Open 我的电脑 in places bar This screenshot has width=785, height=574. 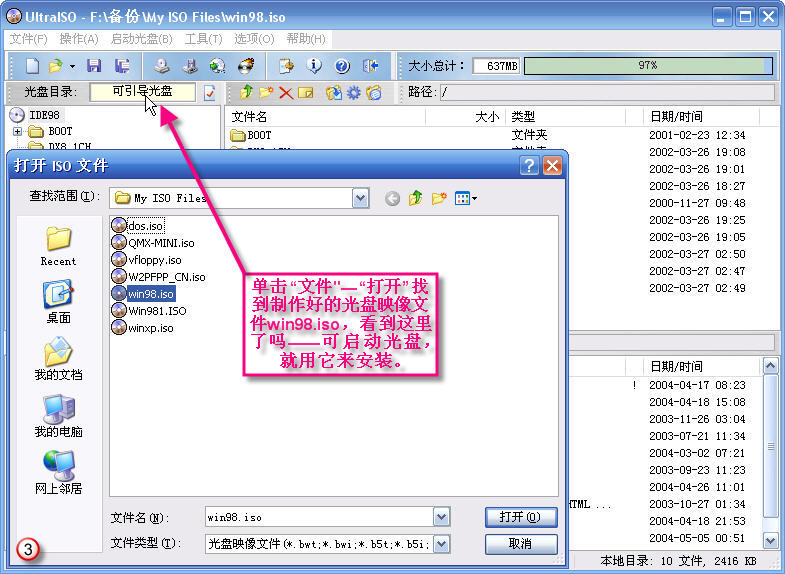[x=59, y=415]
